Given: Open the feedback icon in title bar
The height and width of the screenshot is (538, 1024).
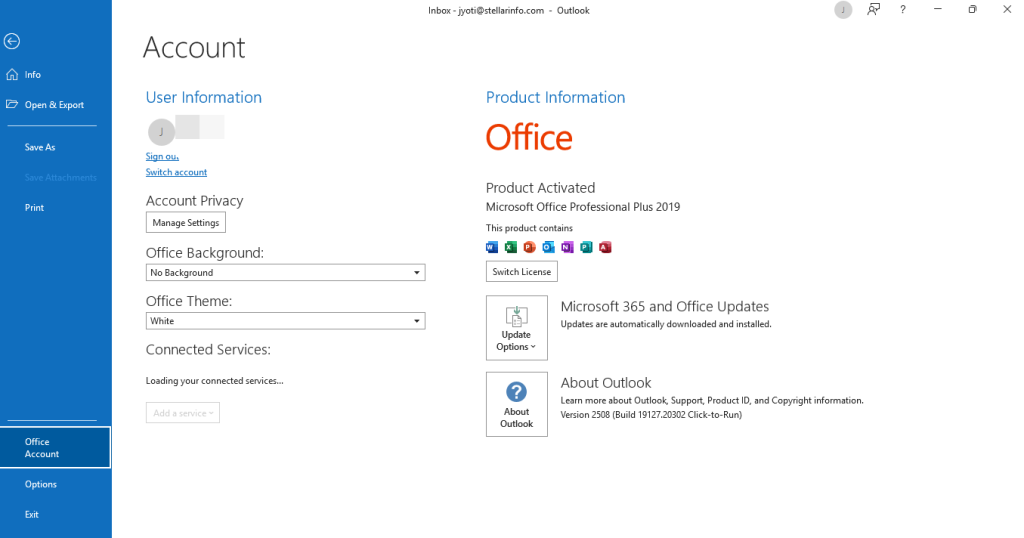Looking at the screenshot, I should click(x=873, y=10).
